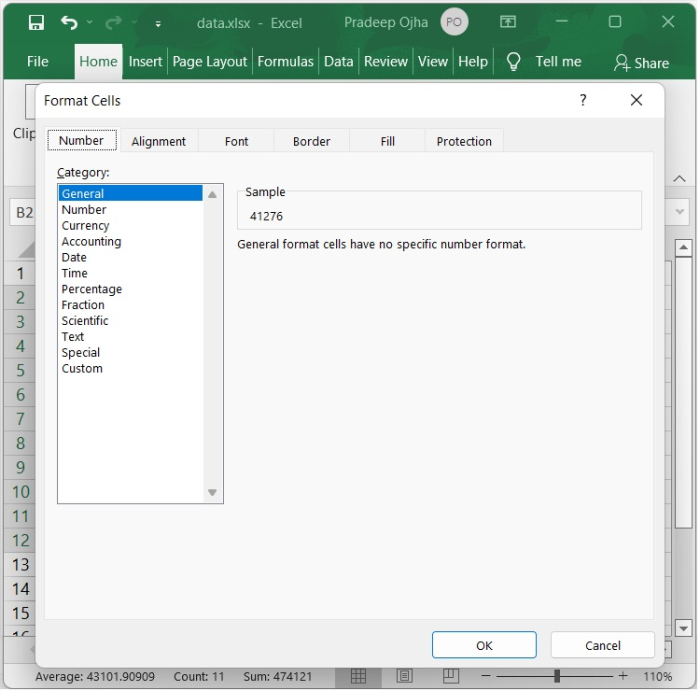
Task: Choose Custom category in the list
Action: [82, 369]
